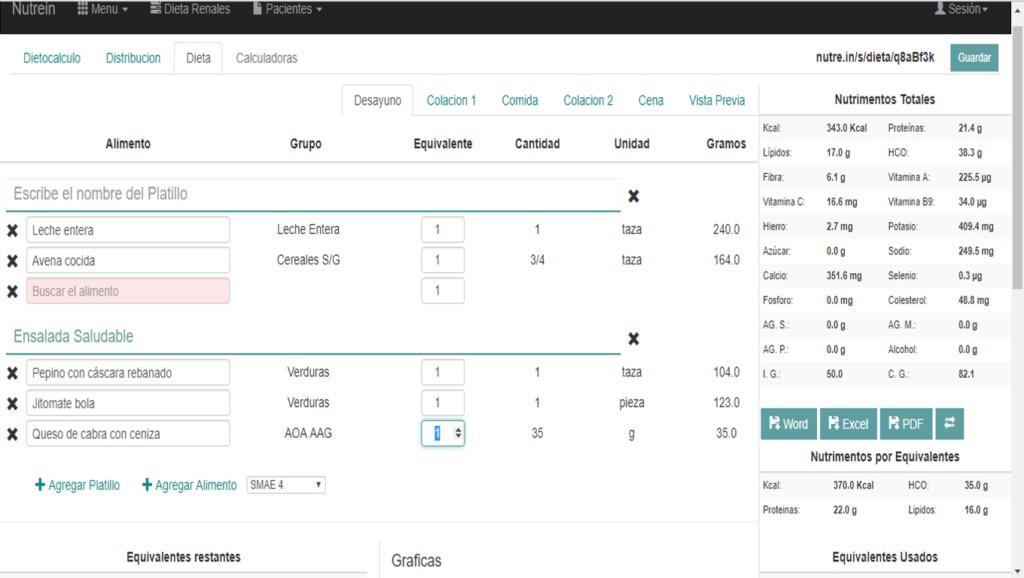The width and height of the screenshot is (1024, 578).
Task: Expand the Pacientes menu
Action: pyautogui.click(x=287, y=9)
